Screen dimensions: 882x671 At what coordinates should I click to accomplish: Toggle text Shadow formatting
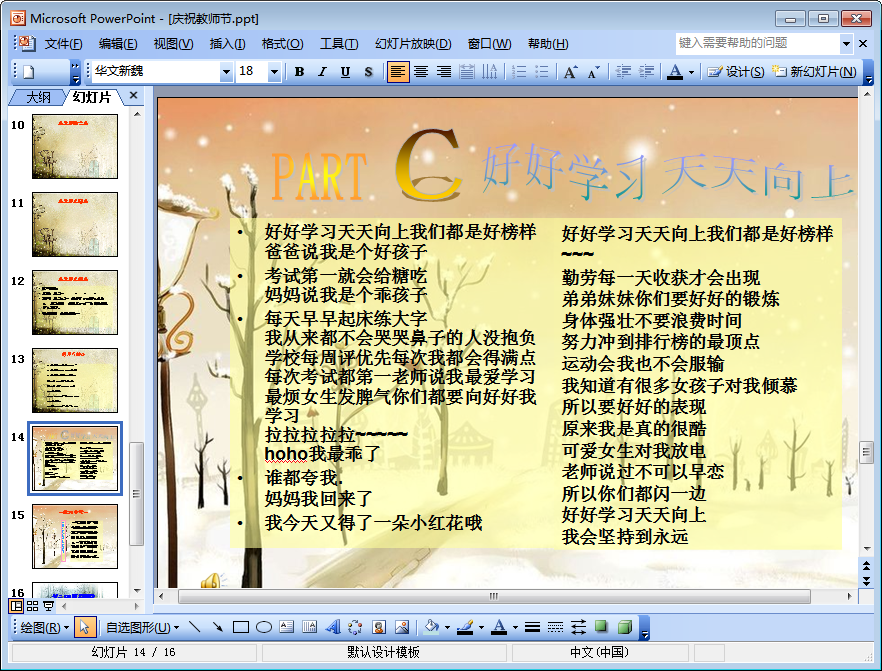[x=368, y=72]
